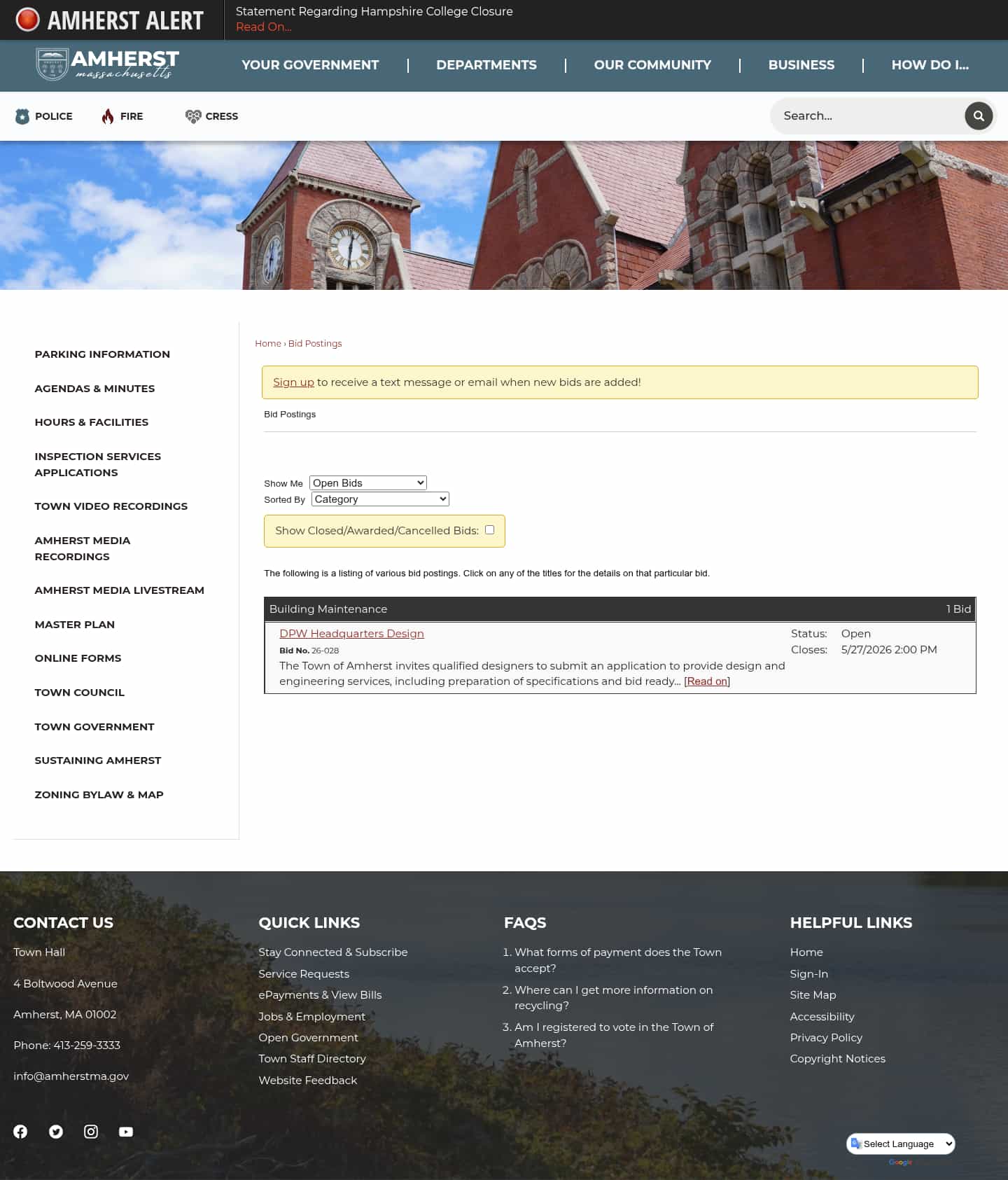Image resolution: width=1008 pixels, height=1180 pixels.
Task: Open Stay Connected & Subscribe link
Action: [x=333, y=952]
